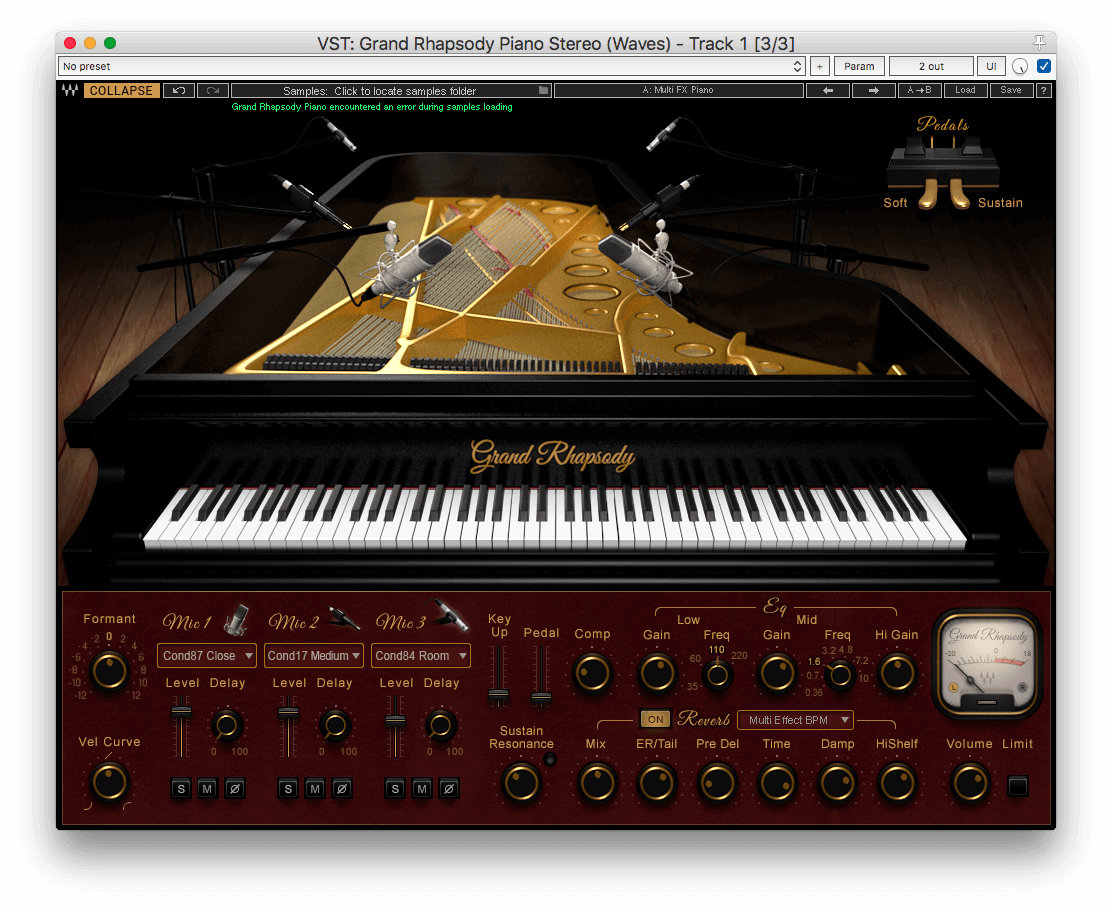Click the Soft pedal
Viewport: 1112px width, 910px height.
click(928, 194)
